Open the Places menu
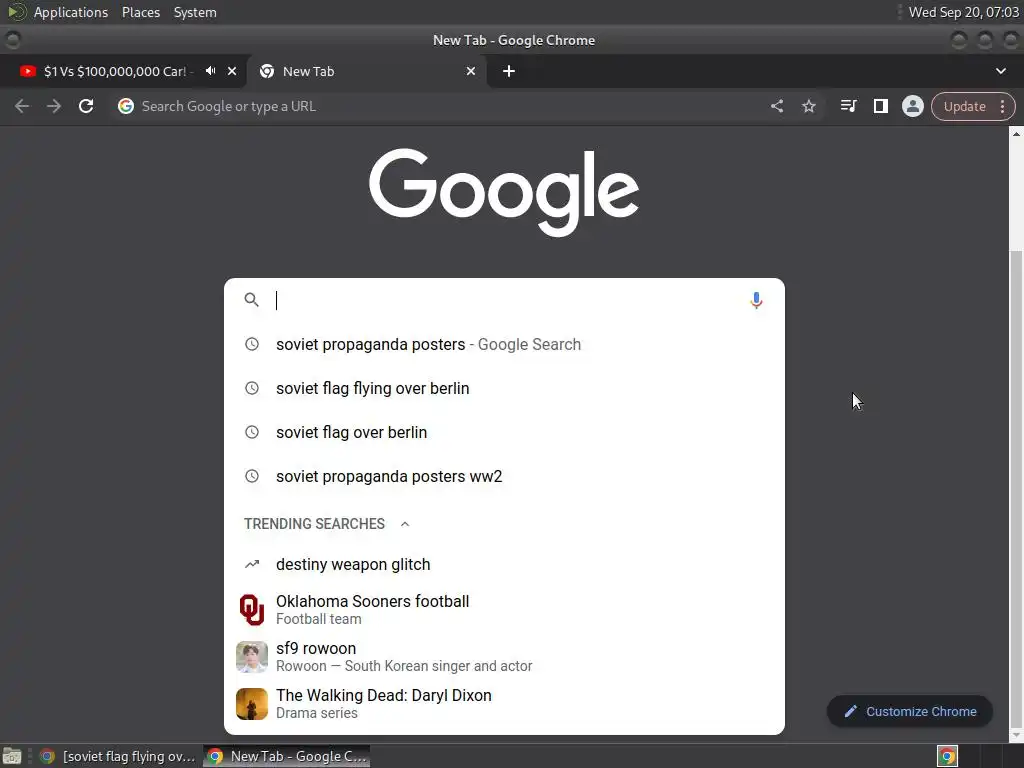Viewport: 1024px width, 768px height. pos(140,12)
